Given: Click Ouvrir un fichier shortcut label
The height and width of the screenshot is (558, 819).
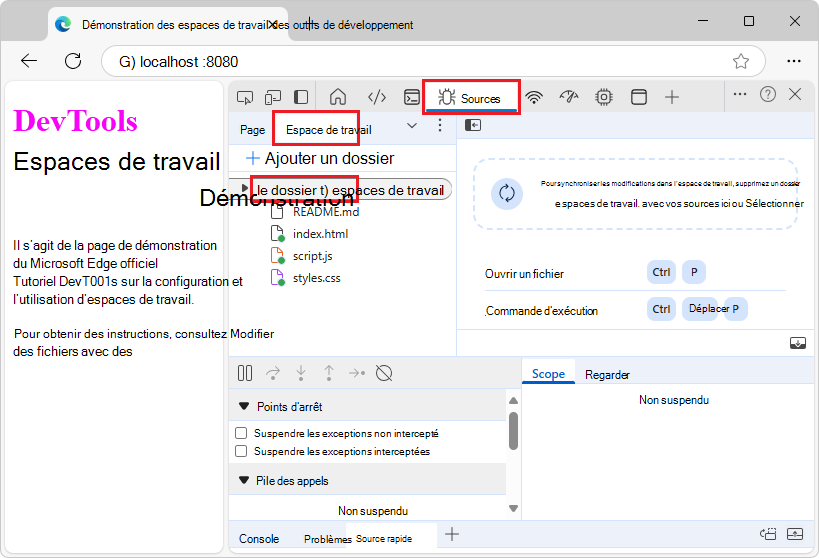Looking at the screenshot, I should (524, 274).
